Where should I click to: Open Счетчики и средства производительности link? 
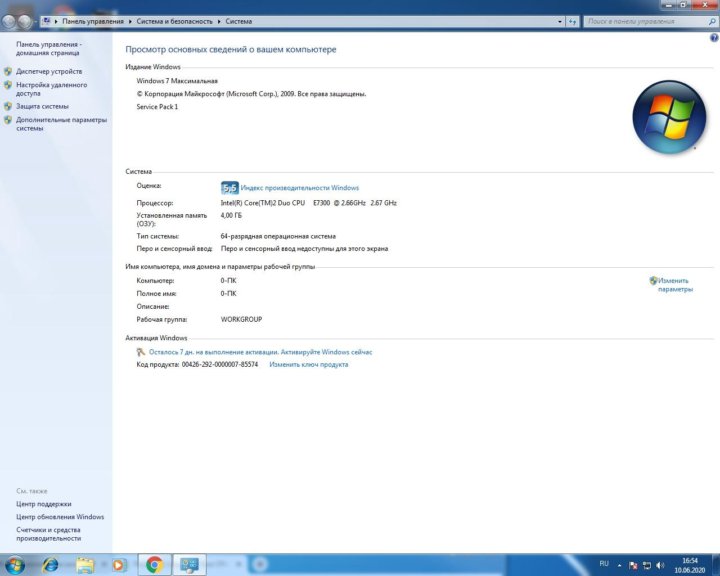click(49, 534)
